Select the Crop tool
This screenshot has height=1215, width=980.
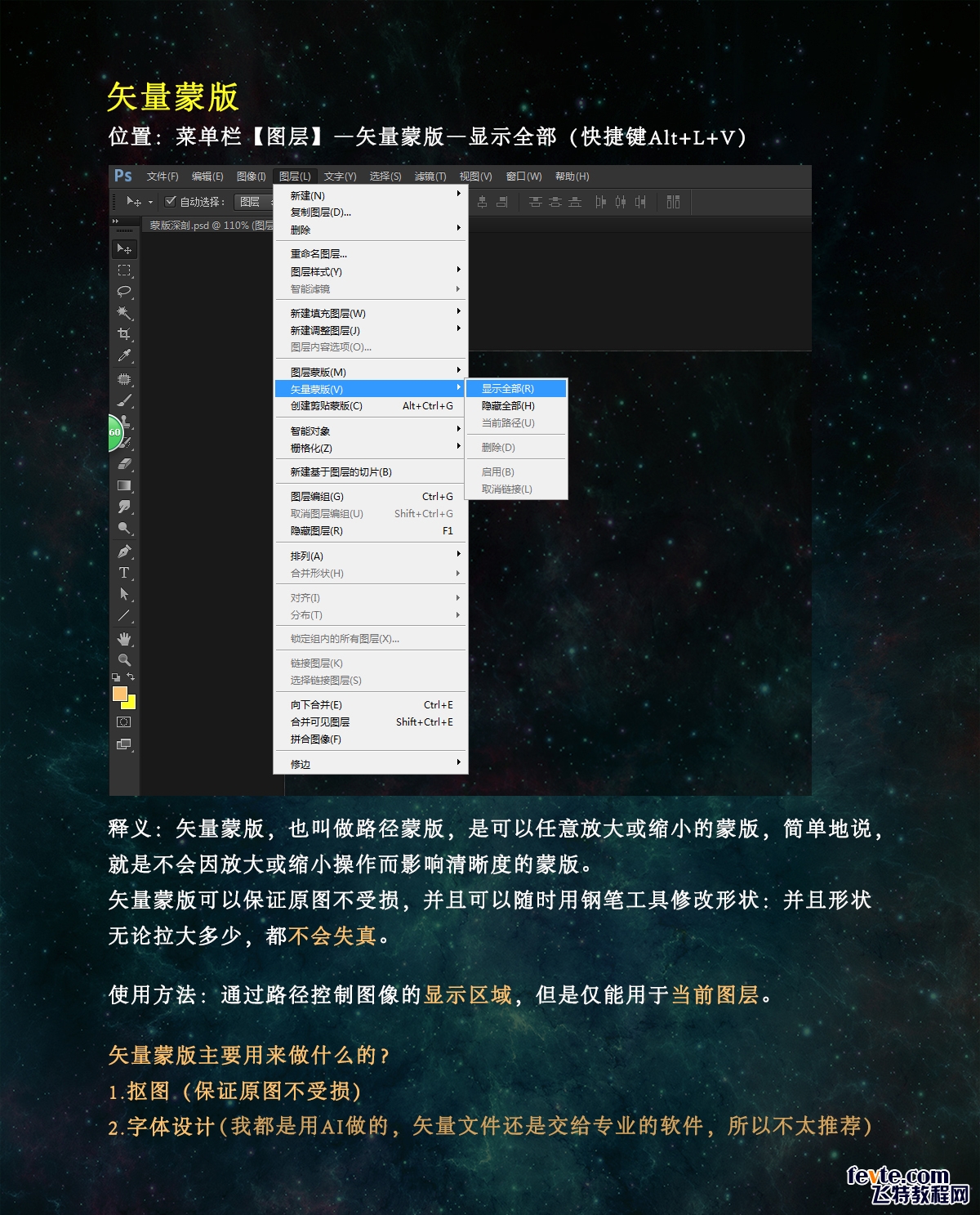coord(124,334)
